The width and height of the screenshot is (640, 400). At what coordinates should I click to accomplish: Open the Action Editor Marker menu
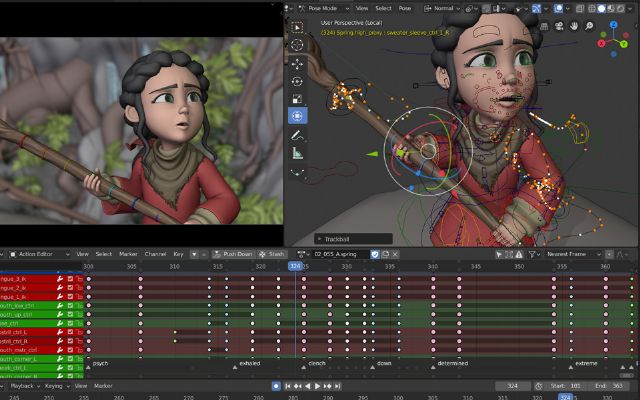pos(128,254)
